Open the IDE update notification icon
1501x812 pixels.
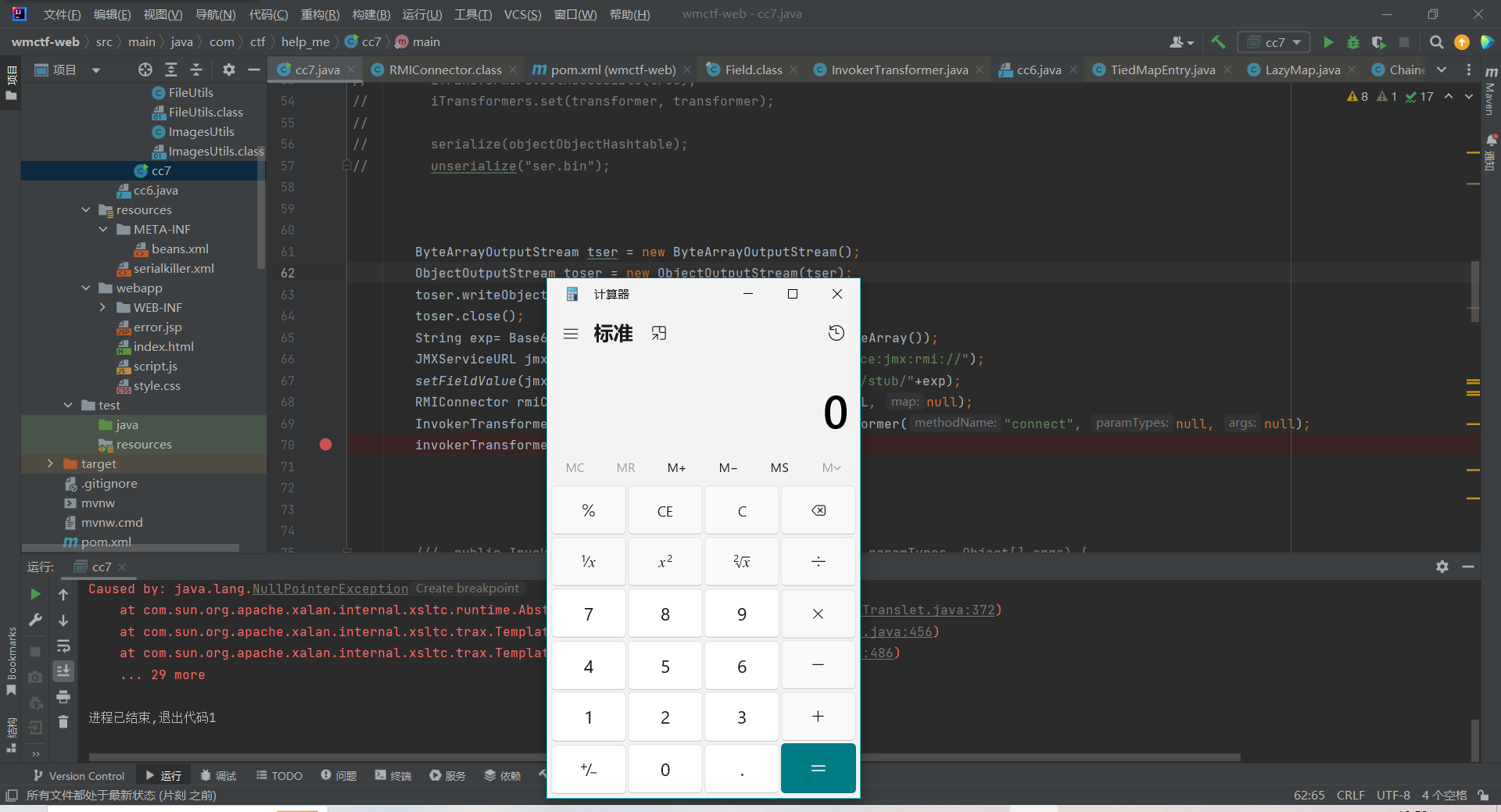point(1462,42)
